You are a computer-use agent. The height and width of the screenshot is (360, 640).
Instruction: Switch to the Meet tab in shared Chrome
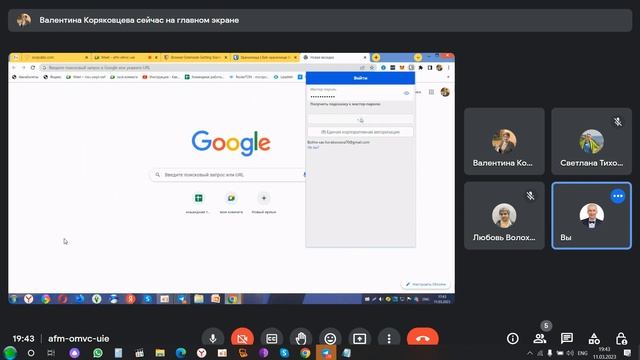(125, 58)
